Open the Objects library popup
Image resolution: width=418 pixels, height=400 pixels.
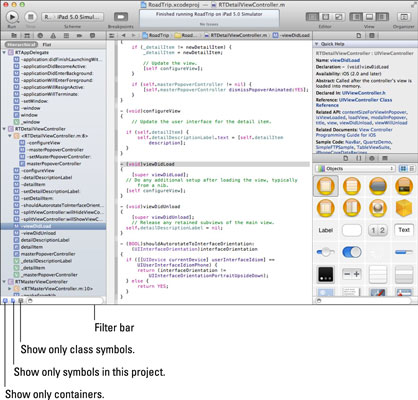pyautogui.click(x=355, y=169)
